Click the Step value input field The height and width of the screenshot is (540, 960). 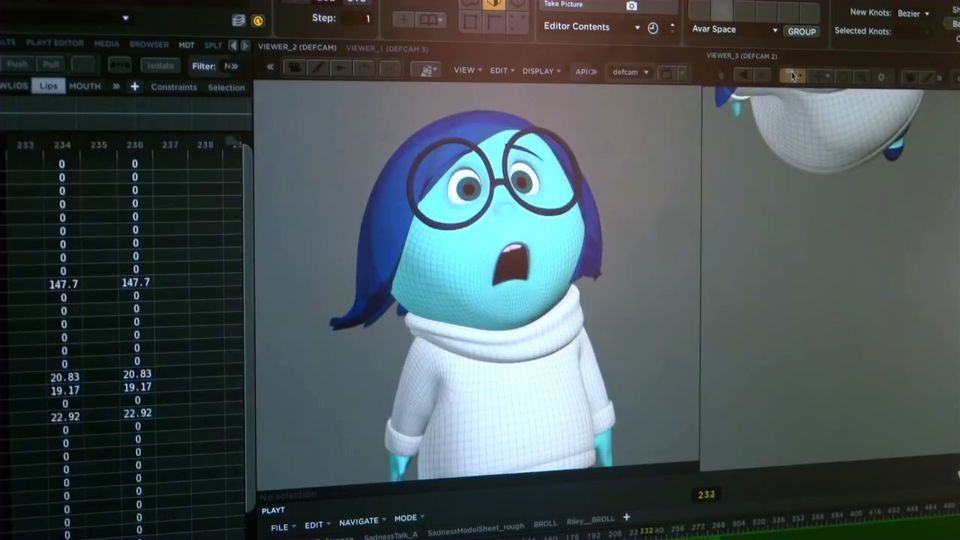(357, 18)
